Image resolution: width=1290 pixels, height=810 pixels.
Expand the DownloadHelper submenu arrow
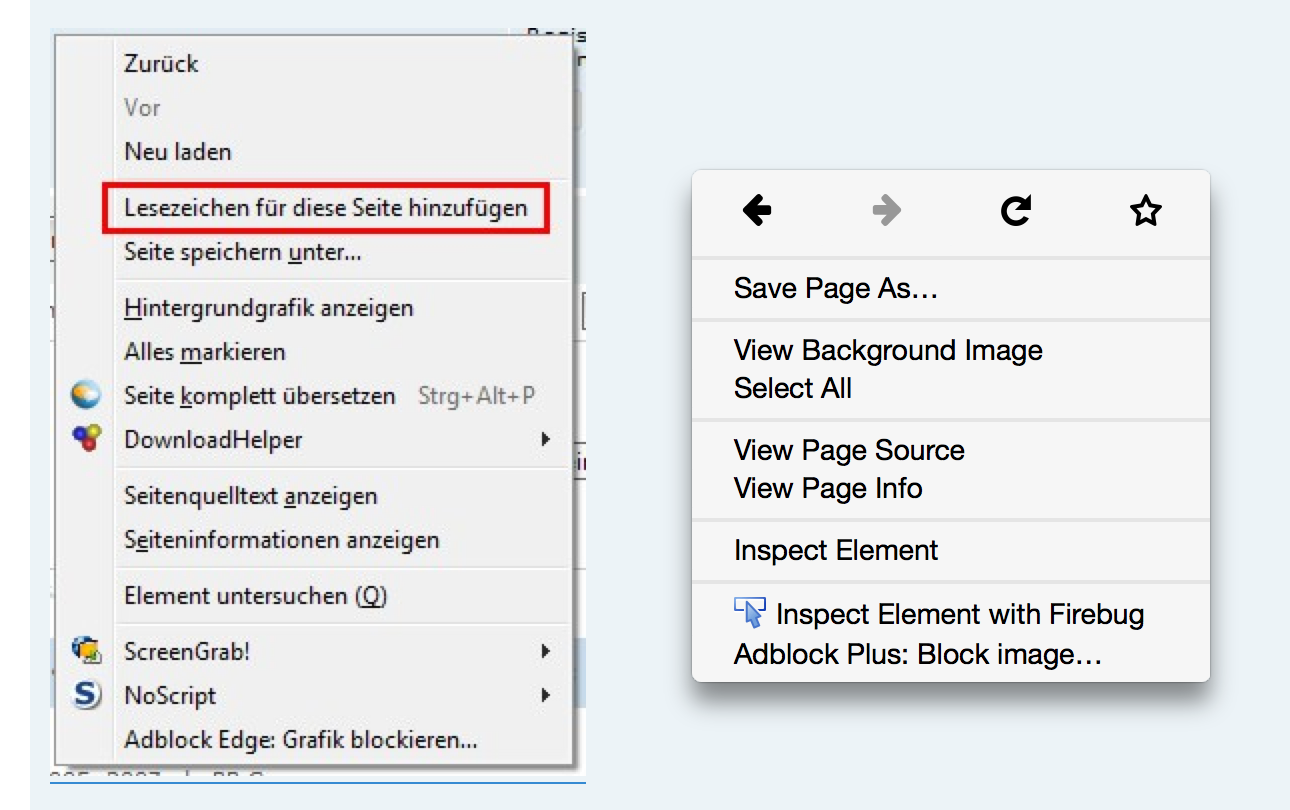(x=545, y=439)
